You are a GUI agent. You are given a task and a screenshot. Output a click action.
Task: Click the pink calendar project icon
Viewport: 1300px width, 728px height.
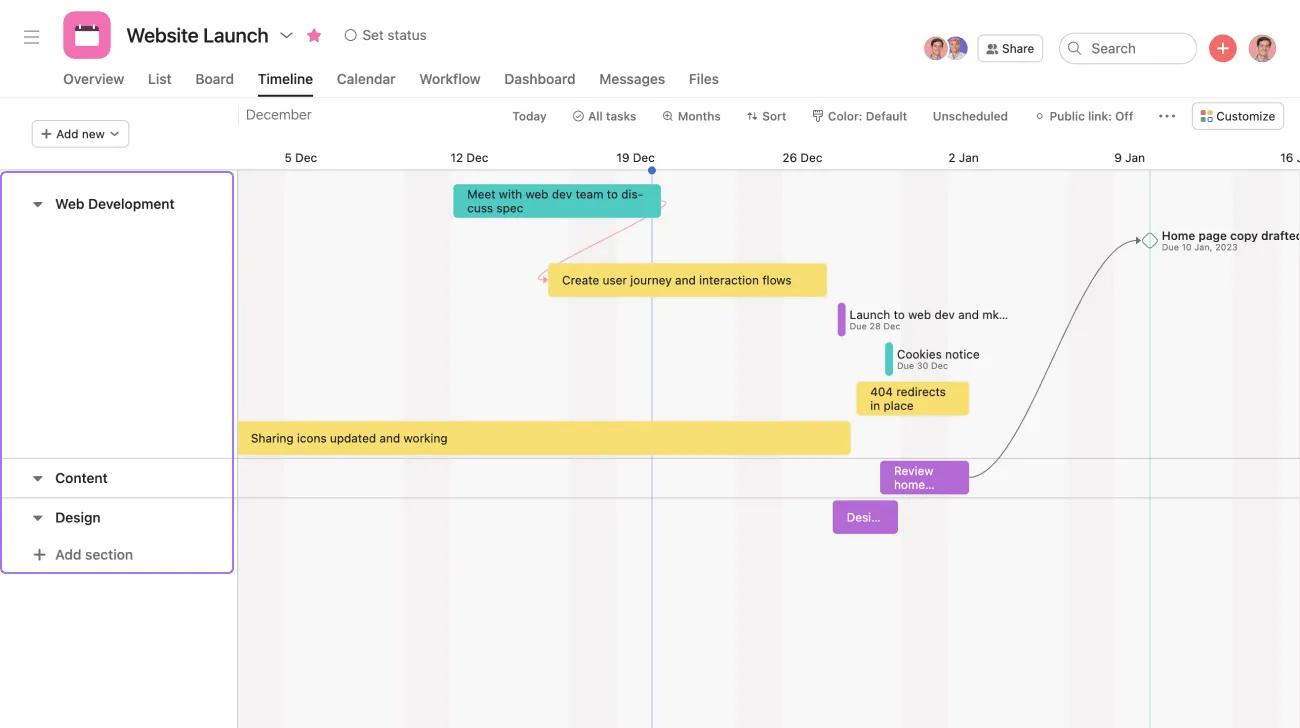[87, 36]
